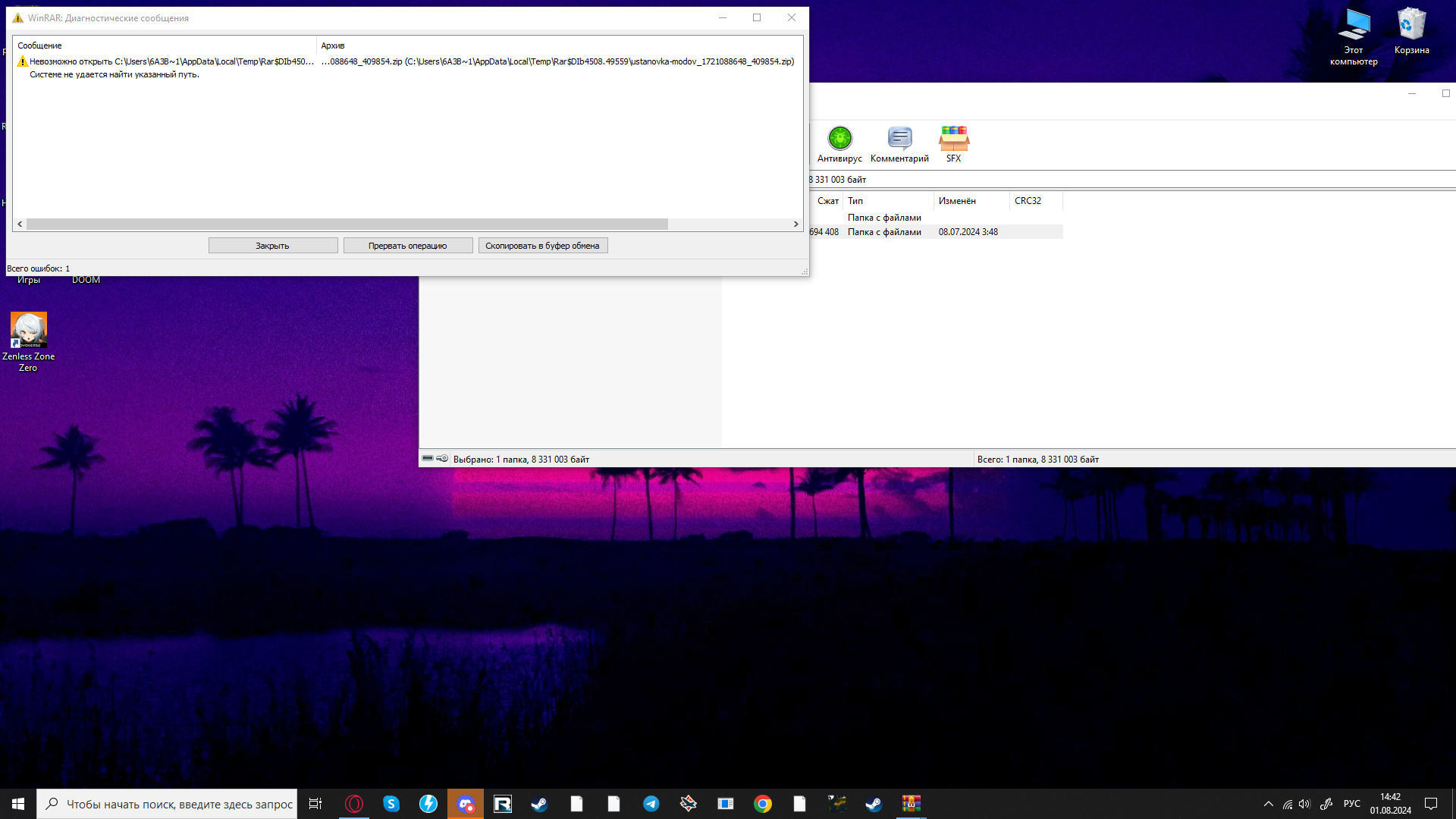Open Skype from the taskbar
This screenshot has height=819, width=1456.
(x=391, y=804)
